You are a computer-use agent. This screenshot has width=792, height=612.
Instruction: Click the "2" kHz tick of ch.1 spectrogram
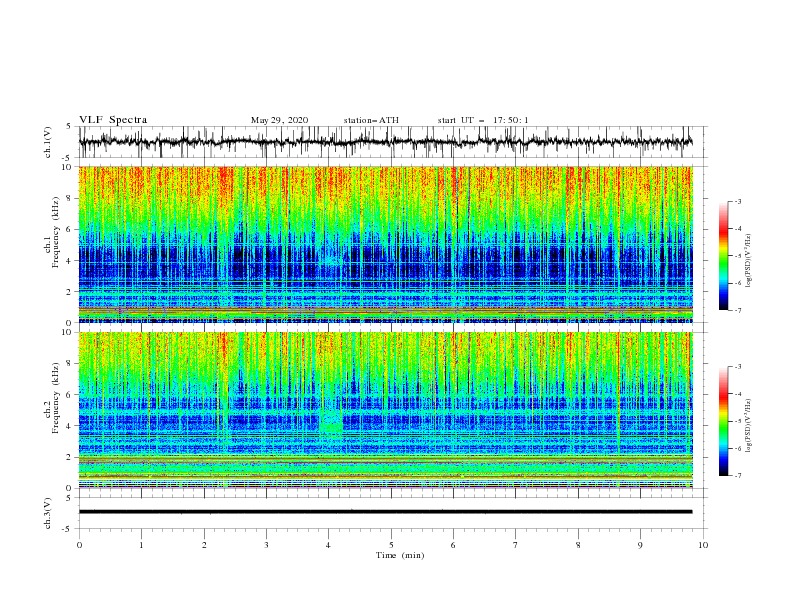[x=71, y=292]
